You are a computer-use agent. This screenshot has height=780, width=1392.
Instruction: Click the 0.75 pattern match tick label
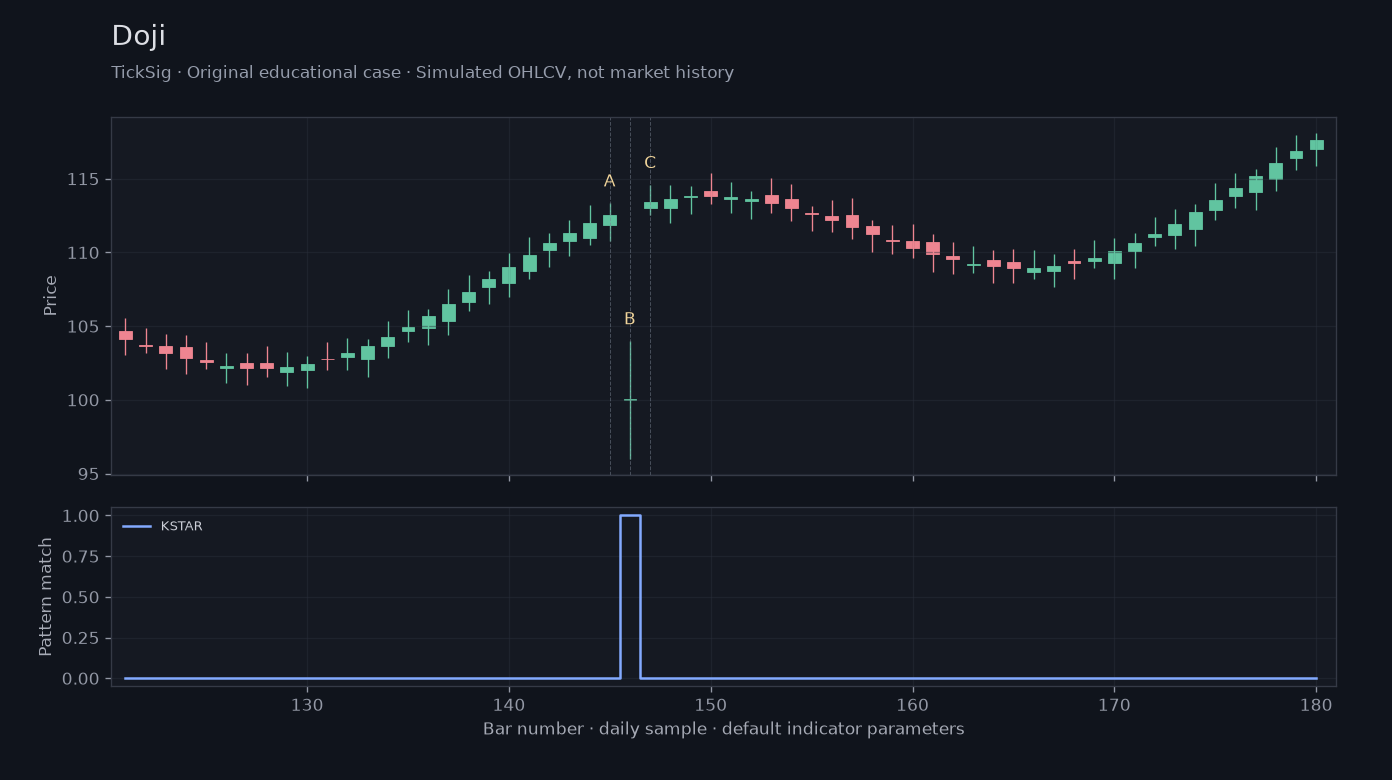click(x=81, y=557)
